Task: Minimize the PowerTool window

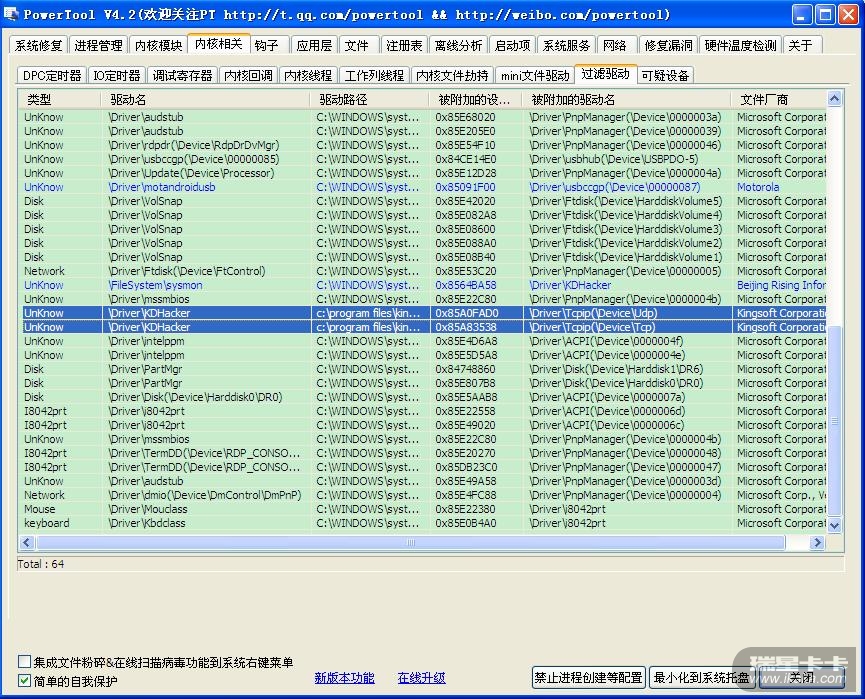Action: (x=802, y=14)
